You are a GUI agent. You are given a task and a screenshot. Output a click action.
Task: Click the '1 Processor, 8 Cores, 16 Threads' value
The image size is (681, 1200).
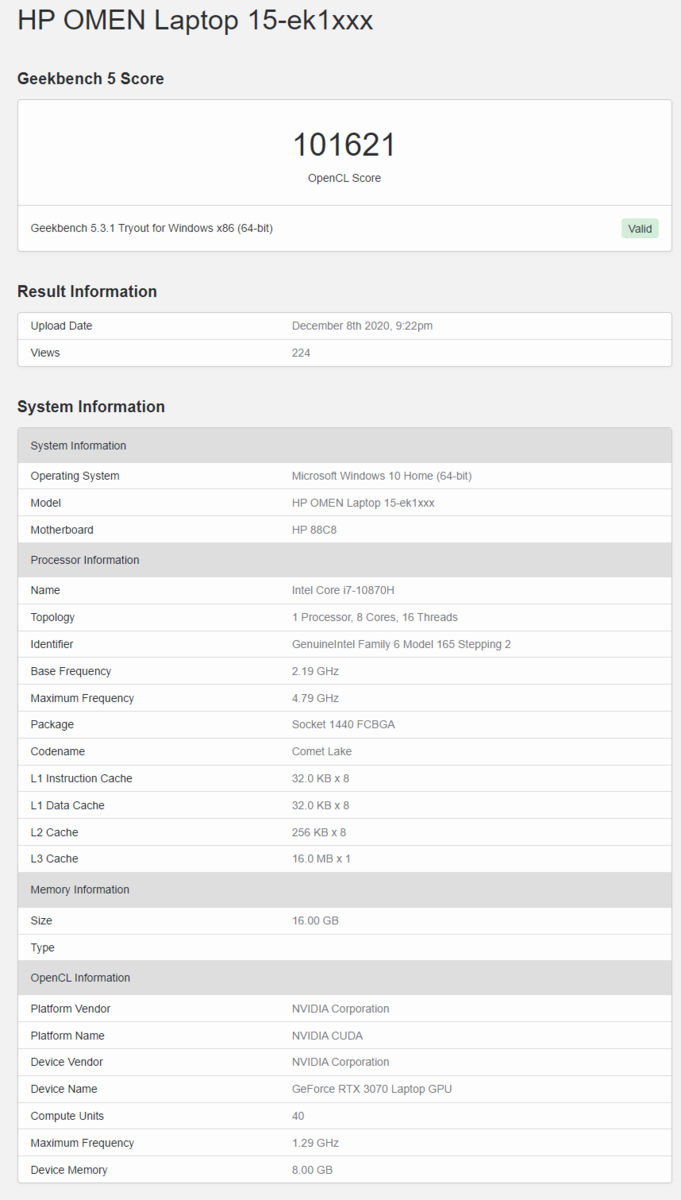coord(375,617)
